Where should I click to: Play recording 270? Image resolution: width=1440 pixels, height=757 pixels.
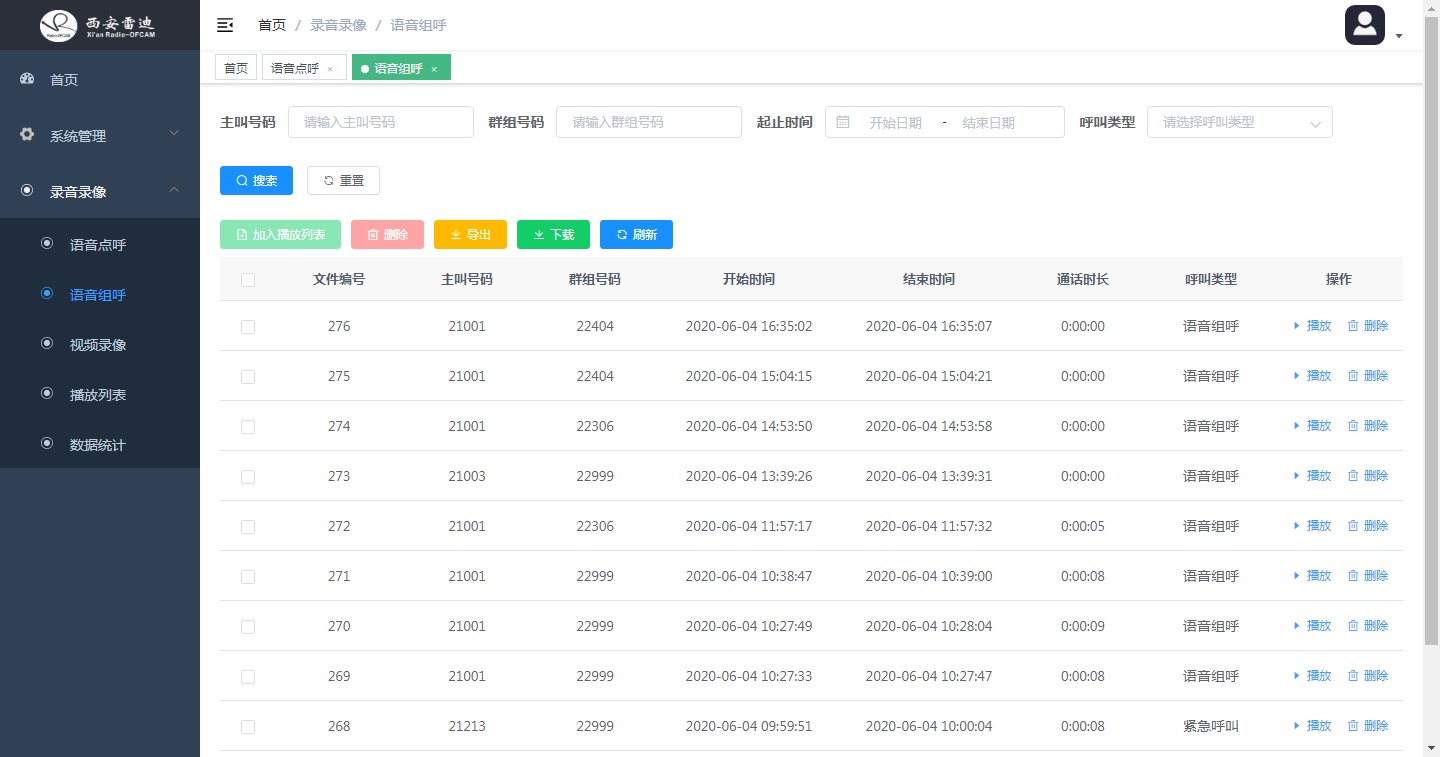coord(1313,626)
